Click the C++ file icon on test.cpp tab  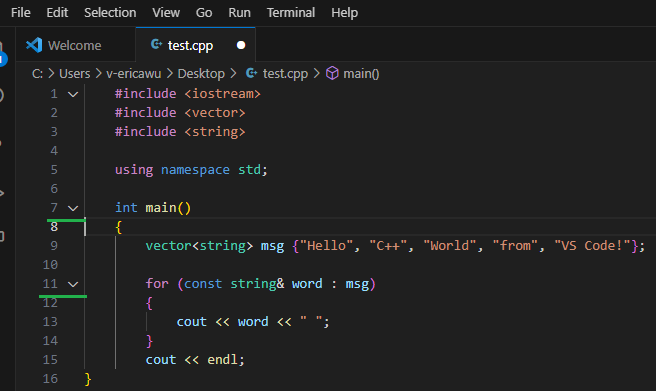156,44
